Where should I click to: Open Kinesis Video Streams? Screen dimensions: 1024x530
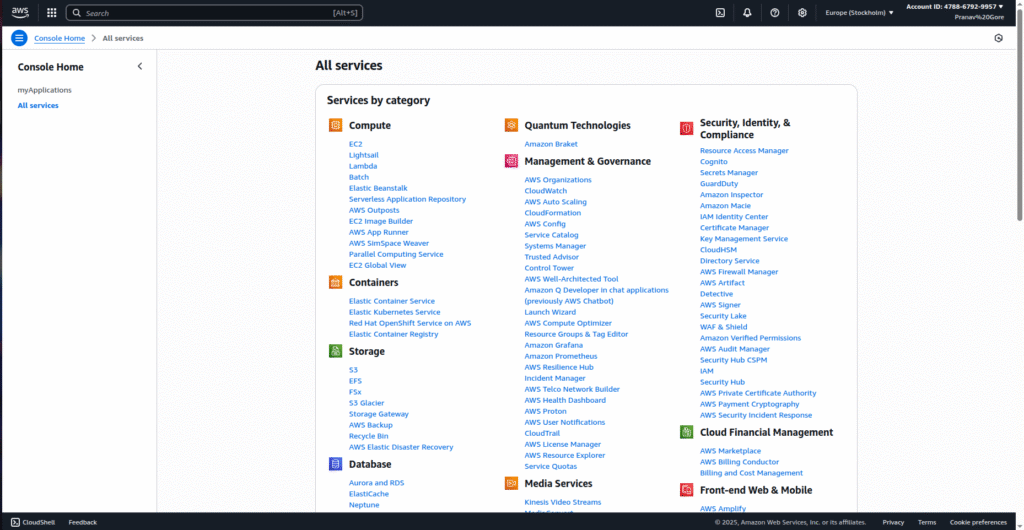tap(563, 503)
